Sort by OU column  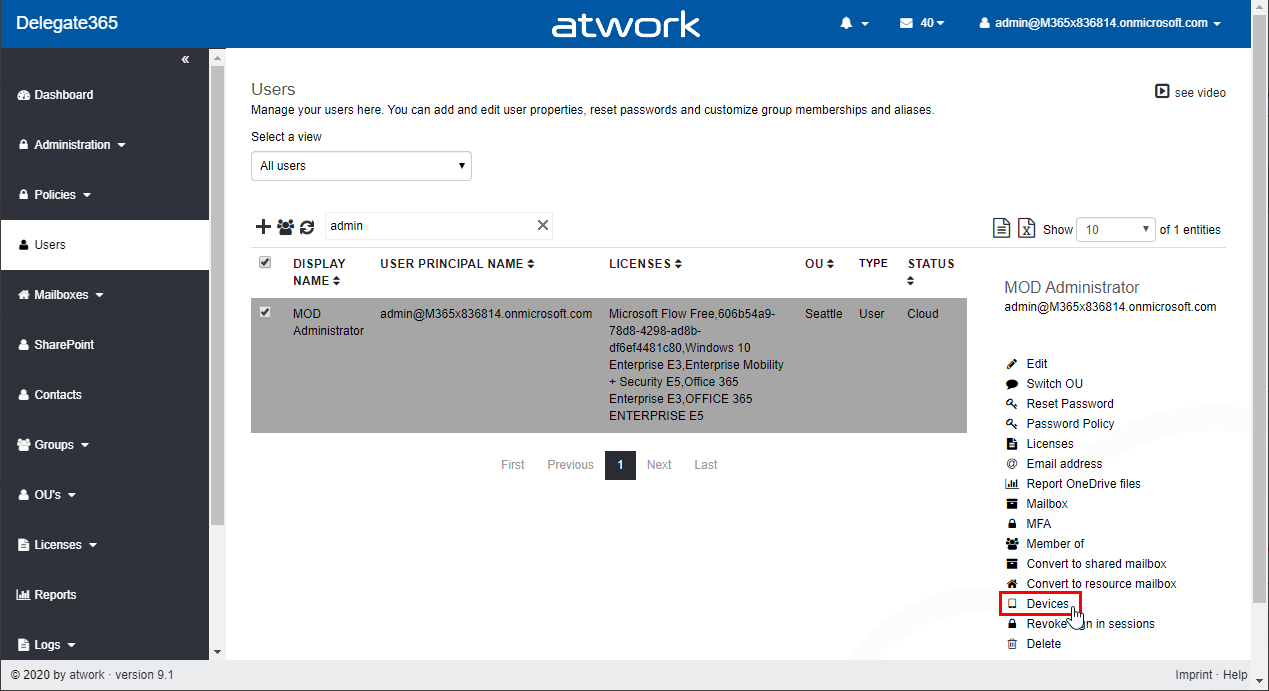(820, 264)
